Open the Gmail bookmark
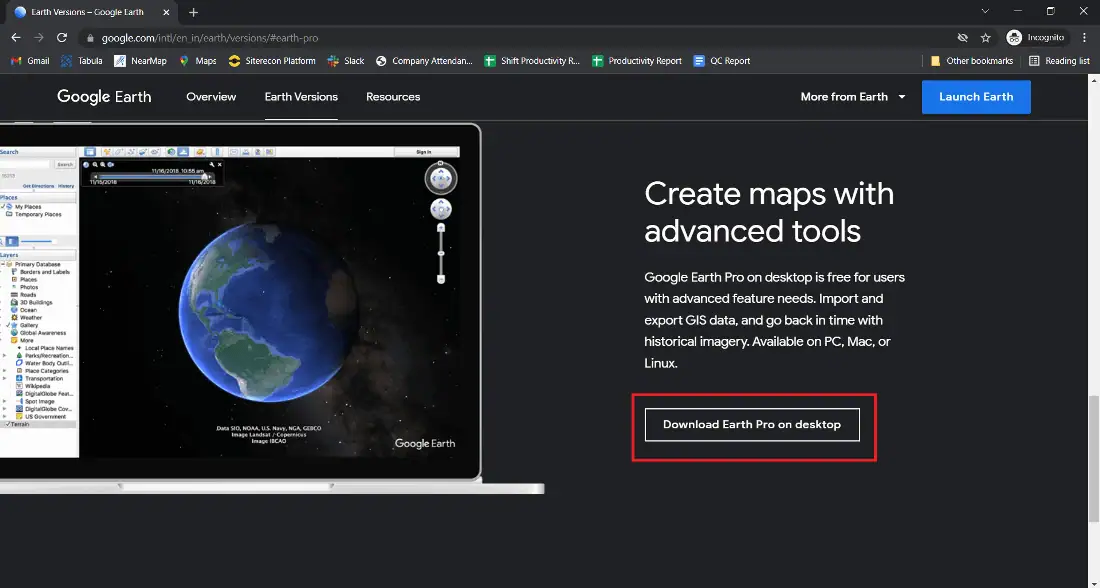The width and height of the screenshot is (1100, 588). click(x=30, y=61)
